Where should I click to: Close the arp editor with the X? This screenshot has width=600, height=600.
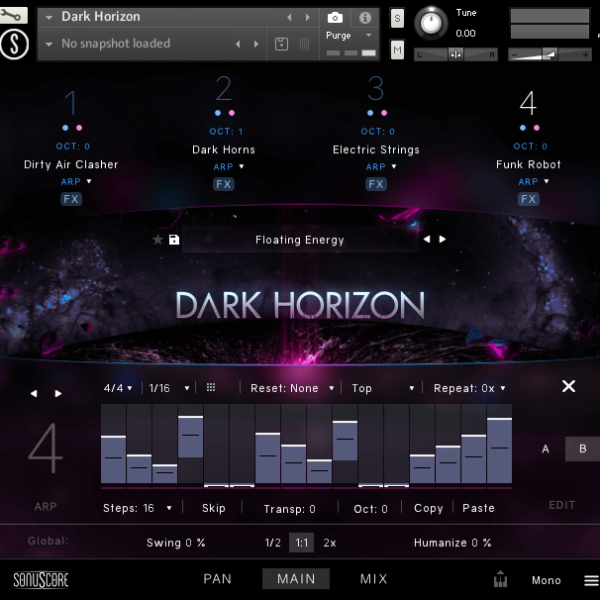pyautogui.click(x=569, y=386)
